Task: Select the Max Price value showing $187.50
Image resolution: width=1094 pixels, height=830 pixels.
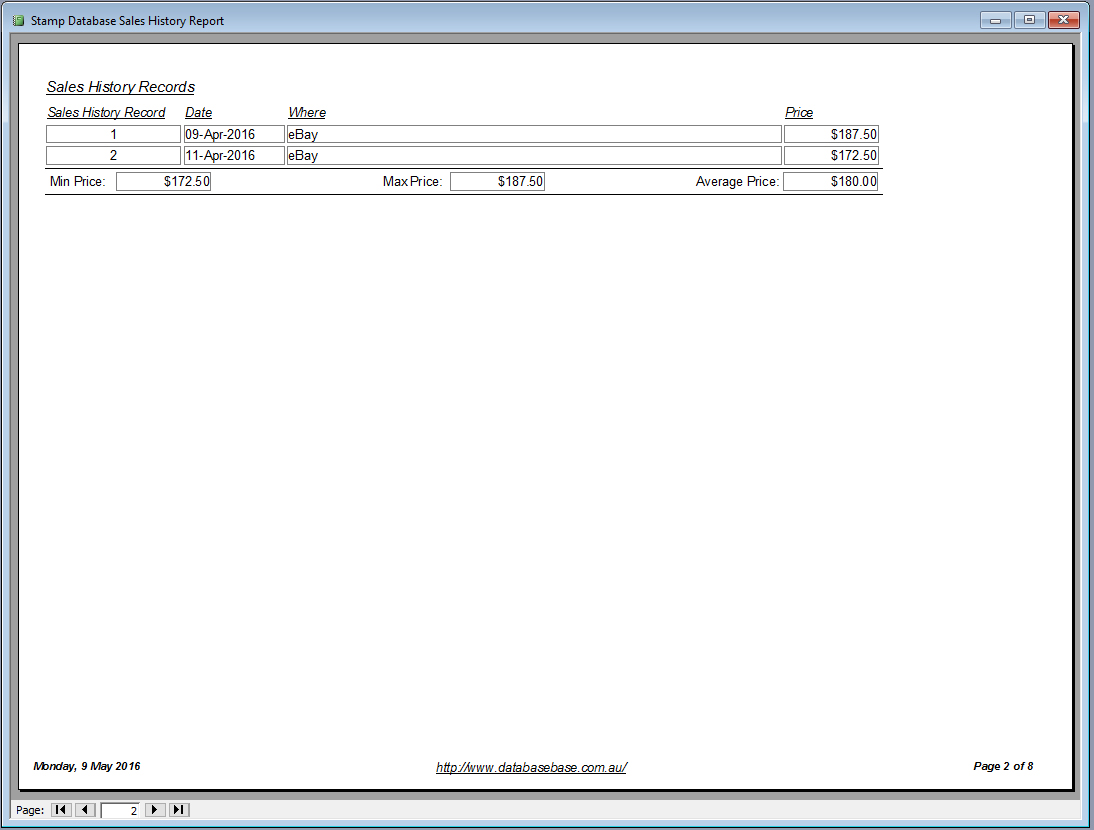Action: coord(497,181)
